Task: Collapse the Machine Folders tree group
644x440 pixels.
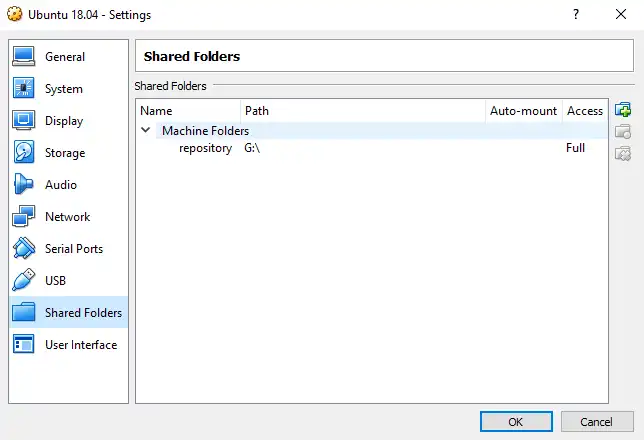Action: [147, 131]
